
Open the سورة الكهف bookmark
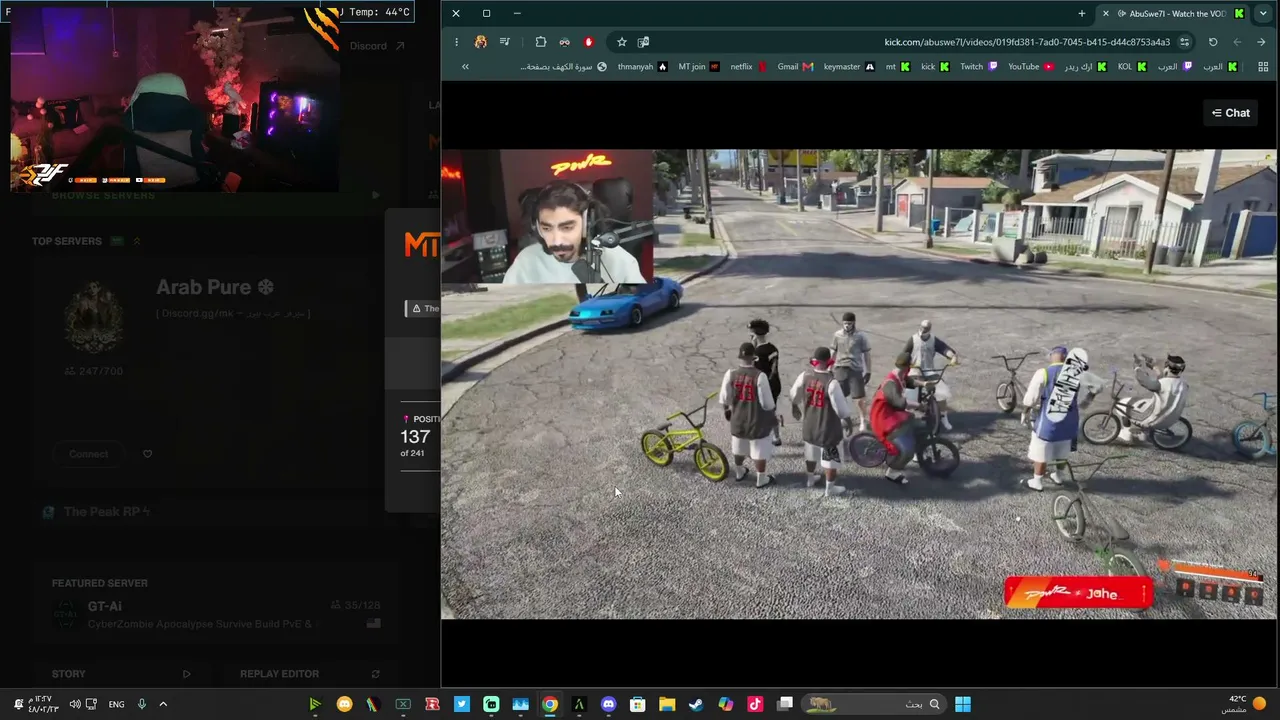click(563, 67)
